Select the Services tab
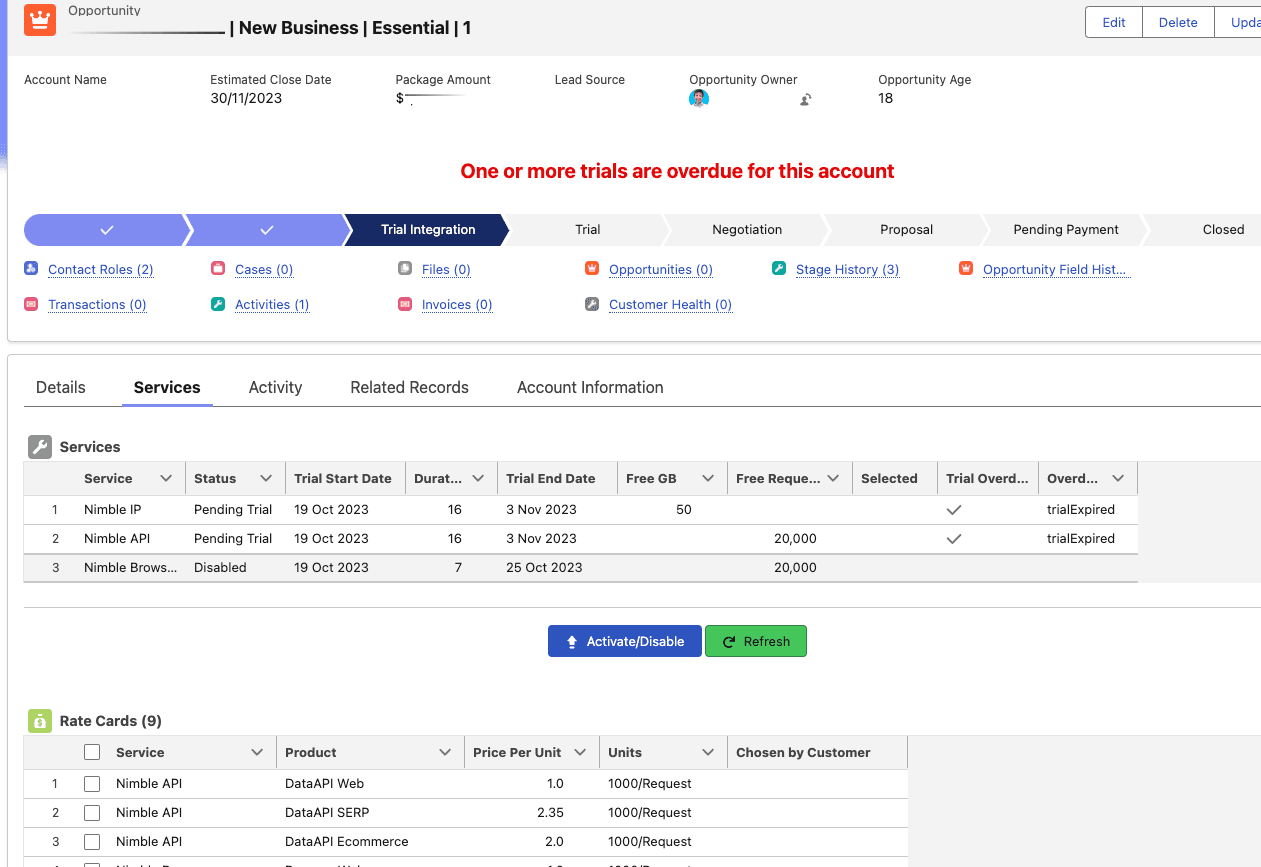This screenshot has height=867, width=1261. (167, 387)
